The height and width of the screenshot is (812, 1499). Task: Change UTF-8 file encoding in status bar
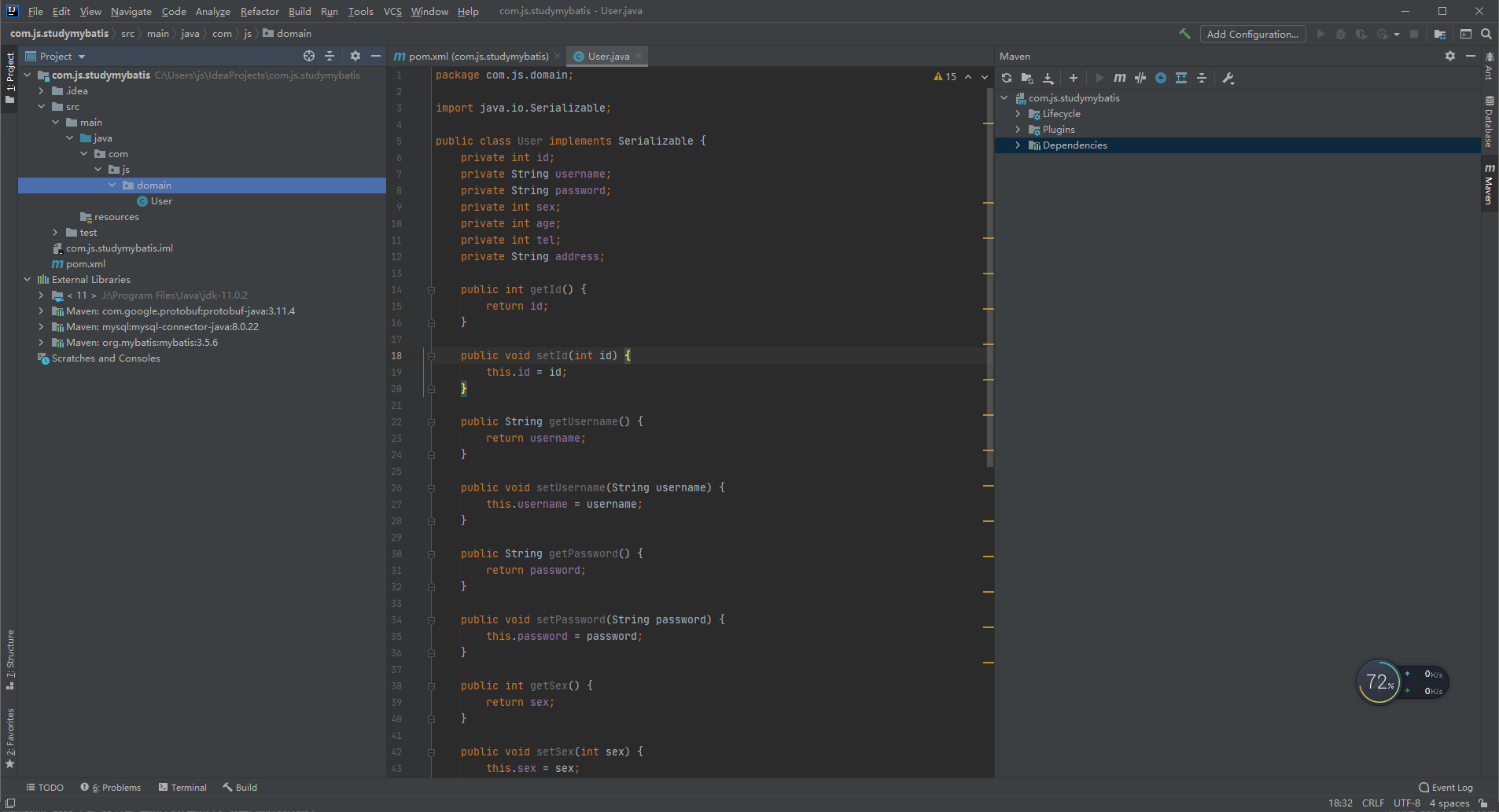[1407, 803]
